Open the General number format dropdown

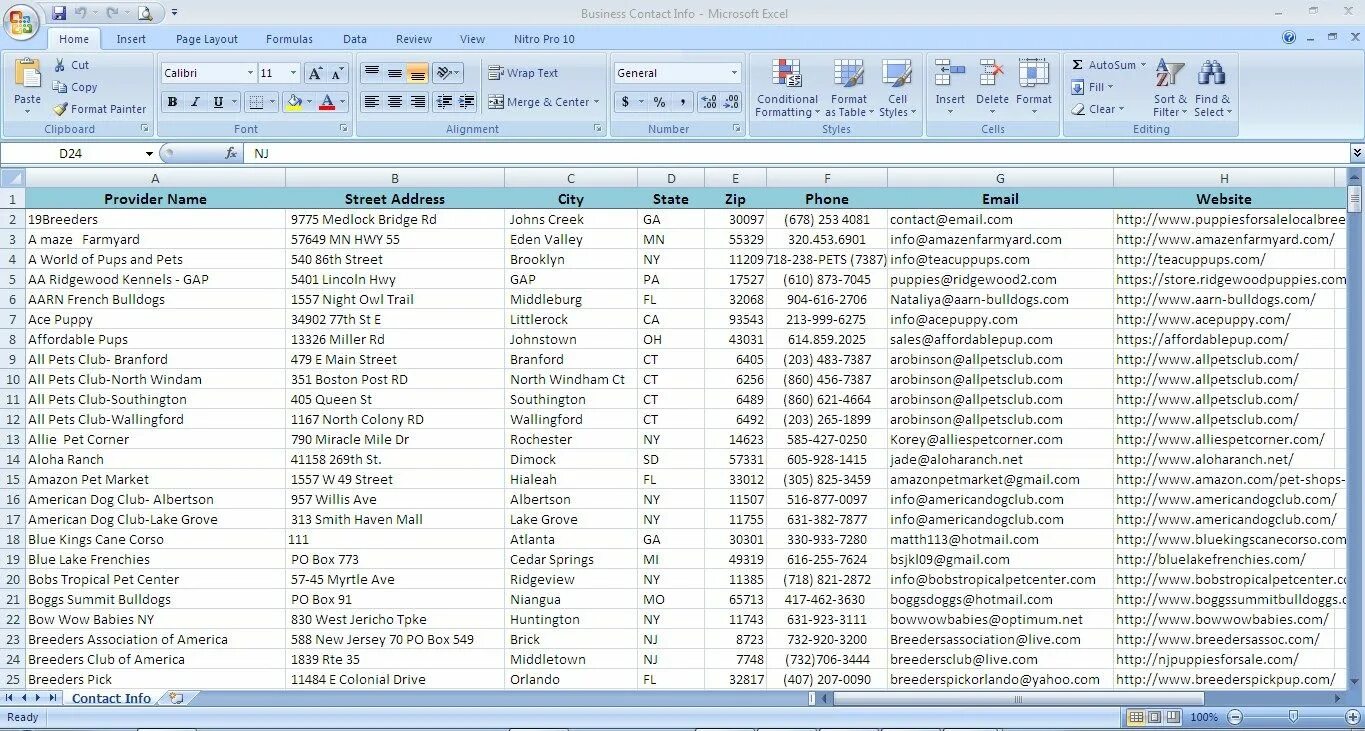[734, 73]
